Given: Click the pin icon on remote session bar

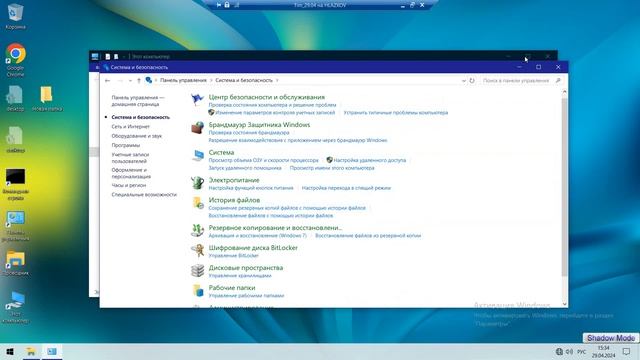Looking at the screenshot, I should (x=219, y=5).
